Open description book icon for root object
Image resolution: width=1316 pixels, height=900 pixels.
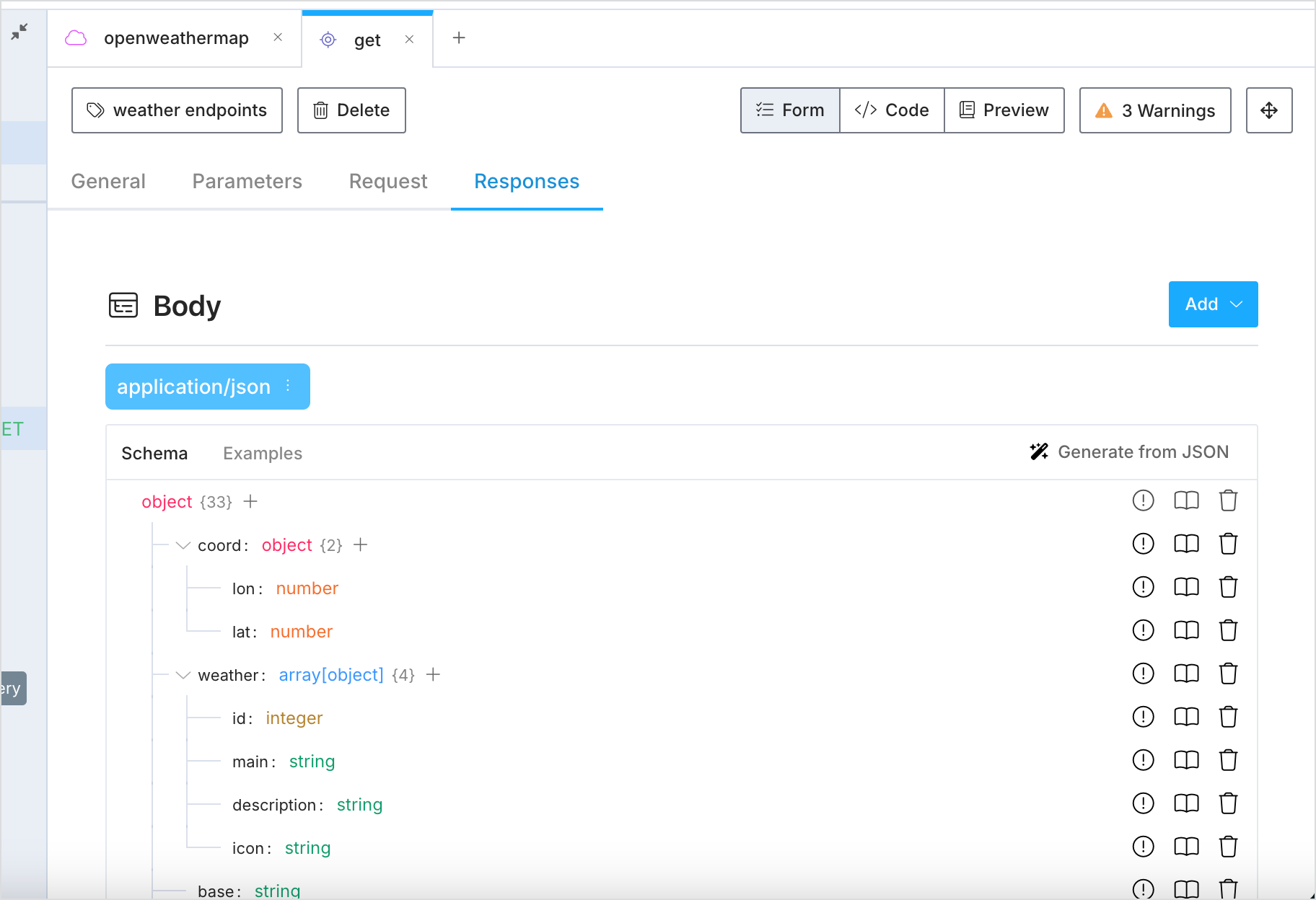coord(1187,500)
